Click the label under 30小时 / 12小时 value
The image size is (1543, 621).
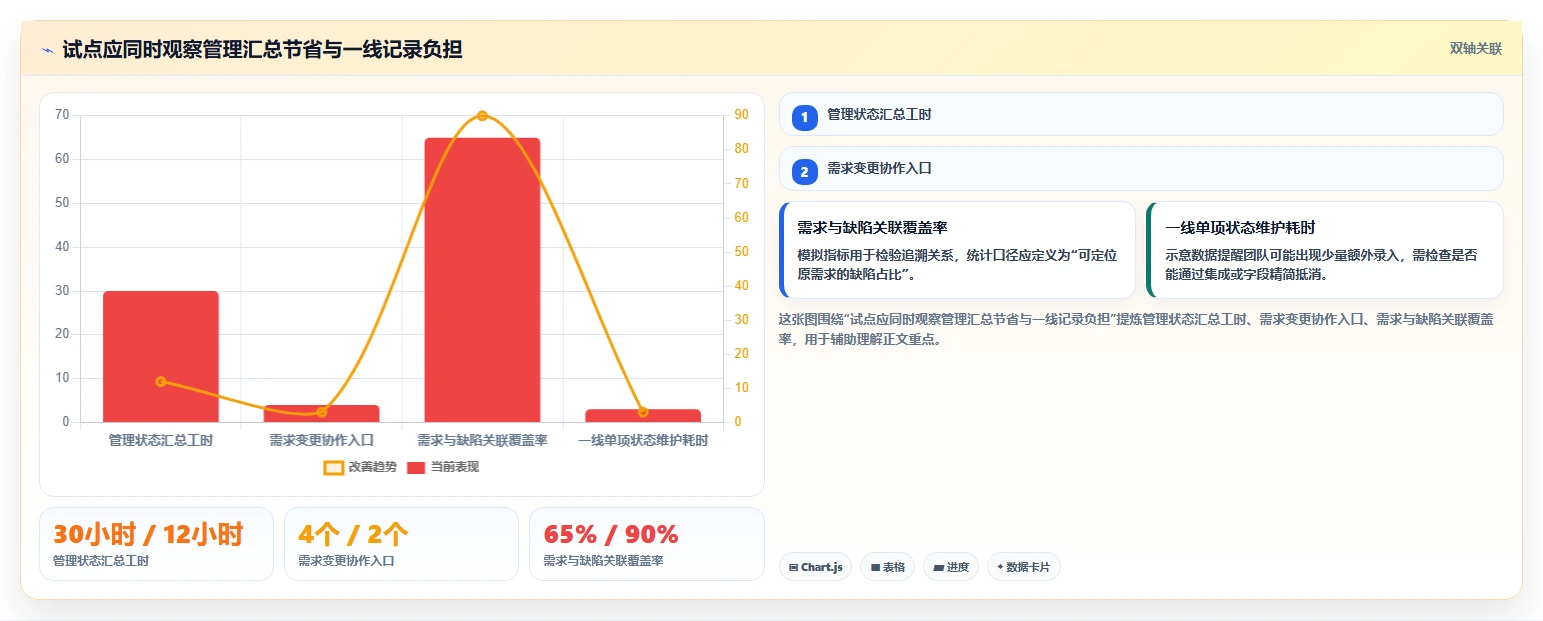pos(101,561)
